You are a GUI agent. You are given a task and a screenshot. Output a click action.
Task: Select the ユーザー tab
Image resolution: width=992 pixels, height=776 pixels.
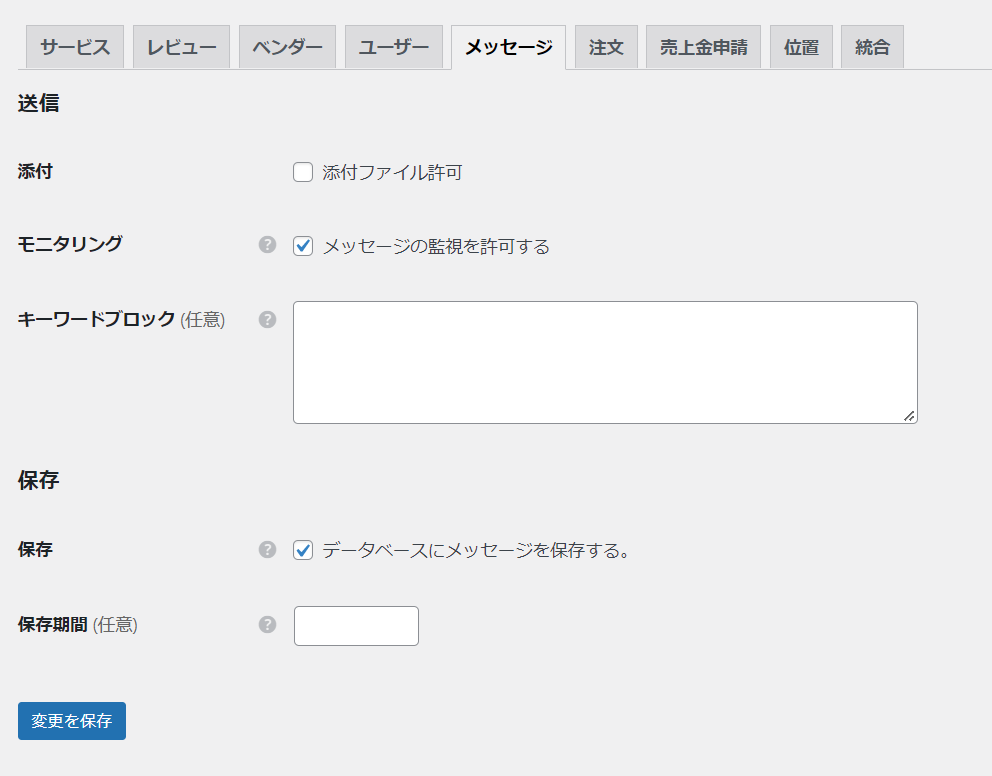pyautogui.click(x=394, y=47)
